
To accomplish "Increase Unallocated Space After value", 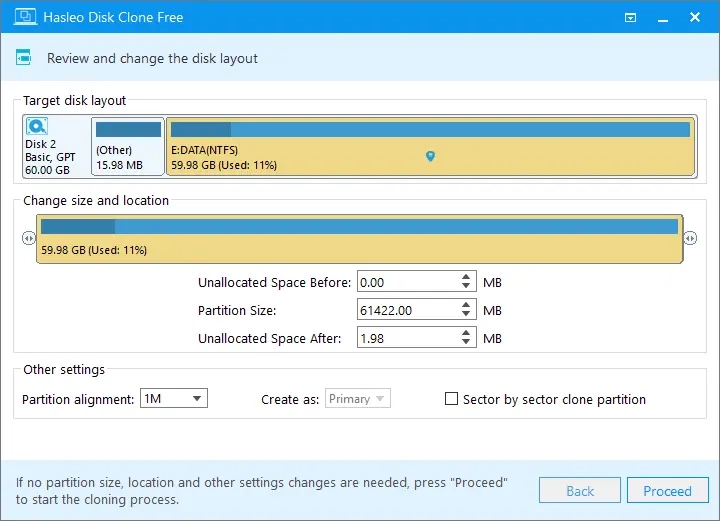I will click(466, 333).
